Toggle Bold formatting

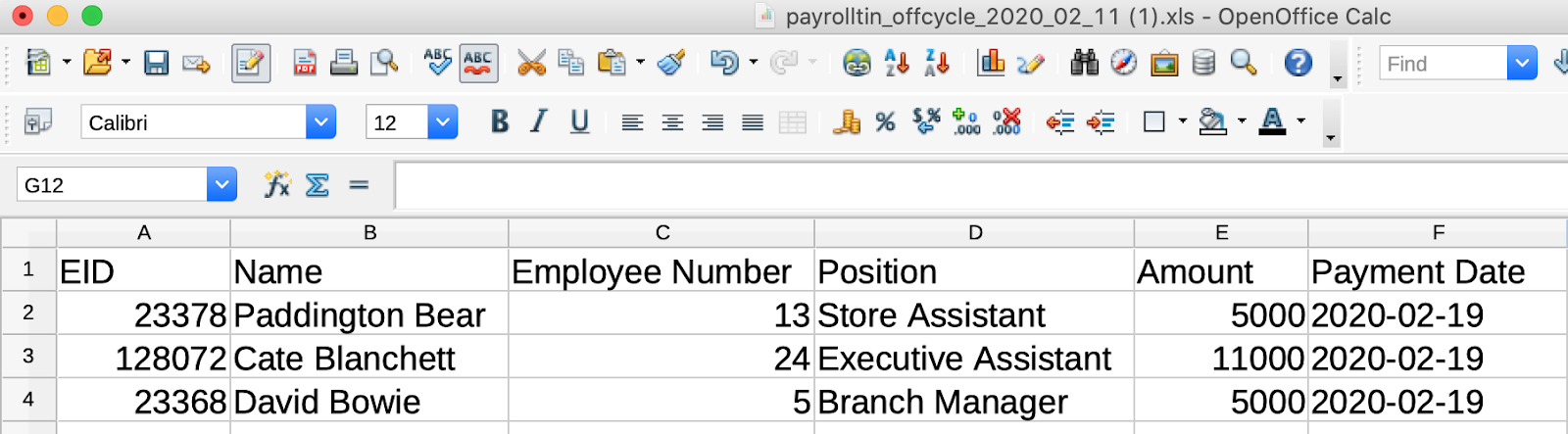point(500,121)
